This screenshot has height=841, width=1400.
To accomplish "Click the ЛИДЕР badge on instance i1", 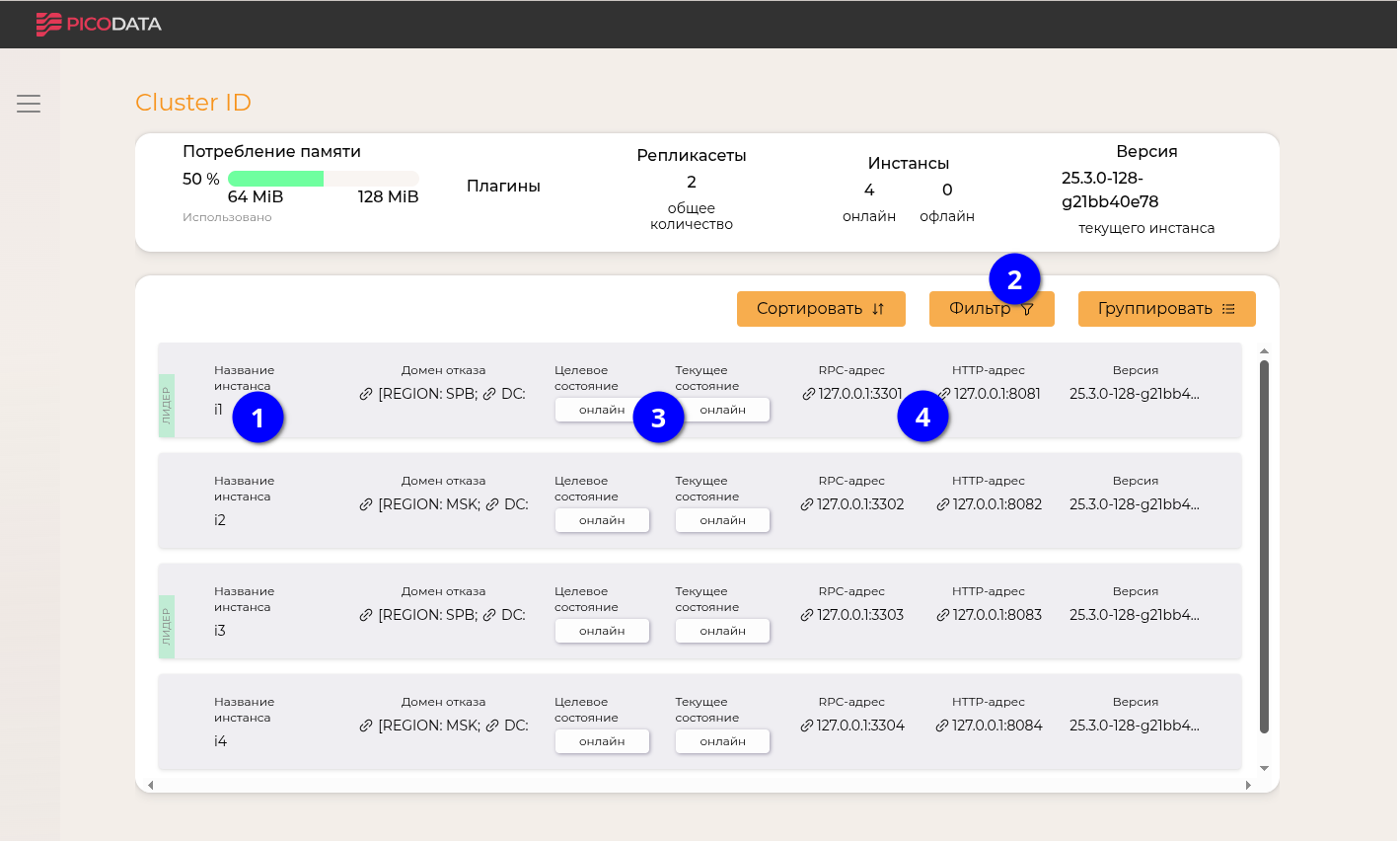I will 167,406.
